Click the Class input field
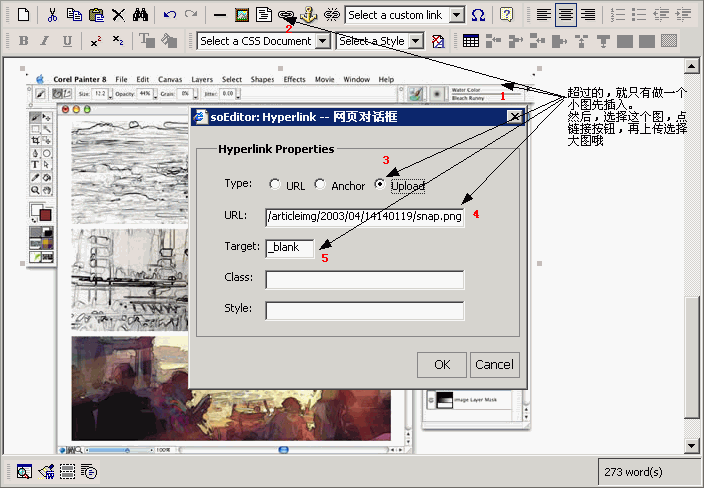The width and height of the screenshot is (704, 488). pyautogui.click(x=365, y=279)
